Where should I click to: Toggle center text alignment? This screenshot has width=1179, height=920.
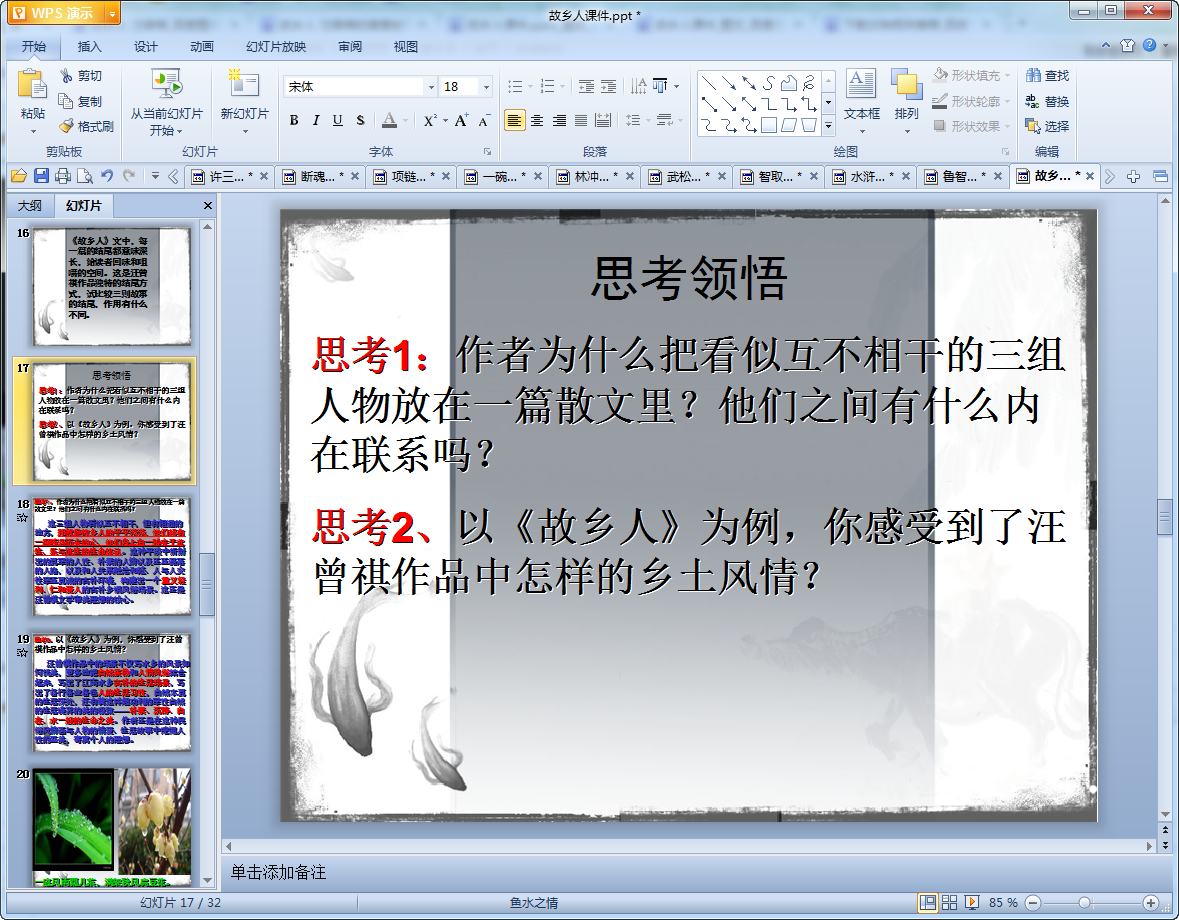coord(537,120)
